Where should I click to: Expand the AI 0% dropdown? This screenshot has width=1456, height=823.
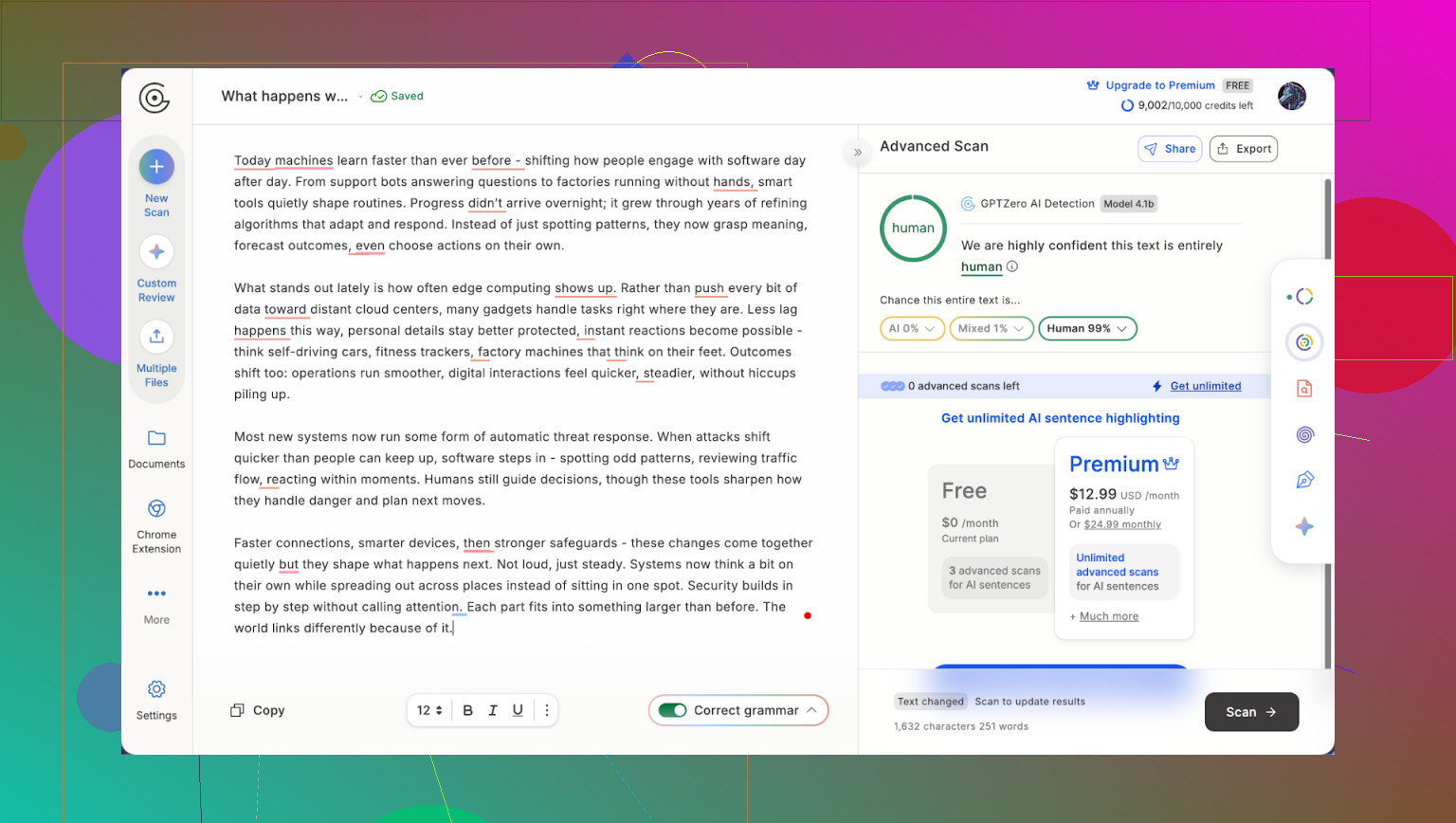pos(912,328)
